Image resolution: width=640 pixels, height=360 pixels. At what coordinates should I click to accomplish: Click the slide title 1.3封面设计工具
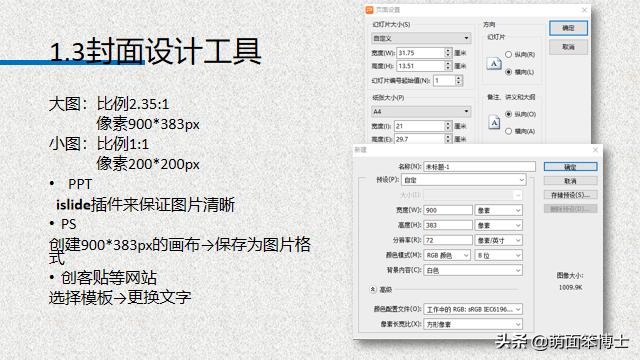point(155,51)
